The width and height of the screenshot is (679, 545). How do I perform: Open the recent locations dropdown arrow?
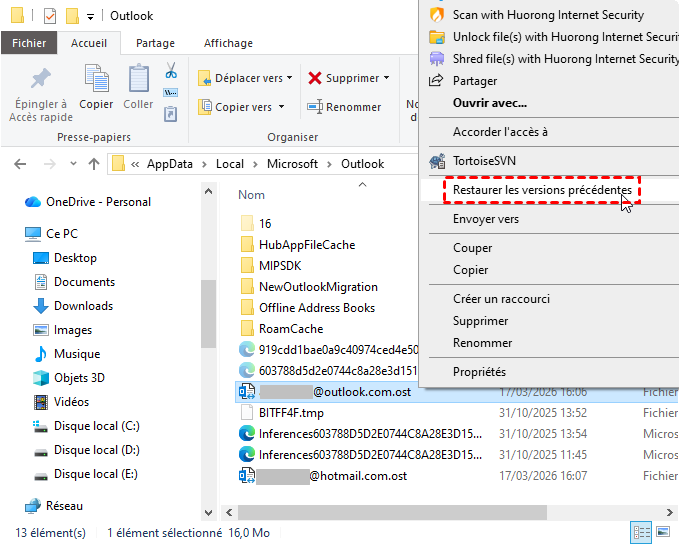pos(73,164)
